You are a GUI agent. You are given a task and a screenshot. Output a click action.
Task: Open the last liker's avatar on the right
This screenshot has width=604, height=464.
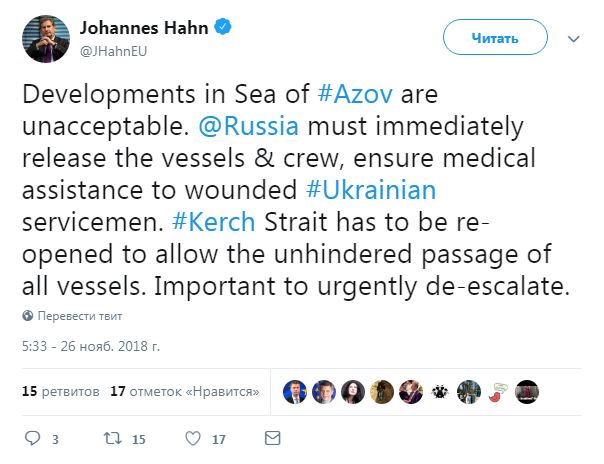click(527, 391)
